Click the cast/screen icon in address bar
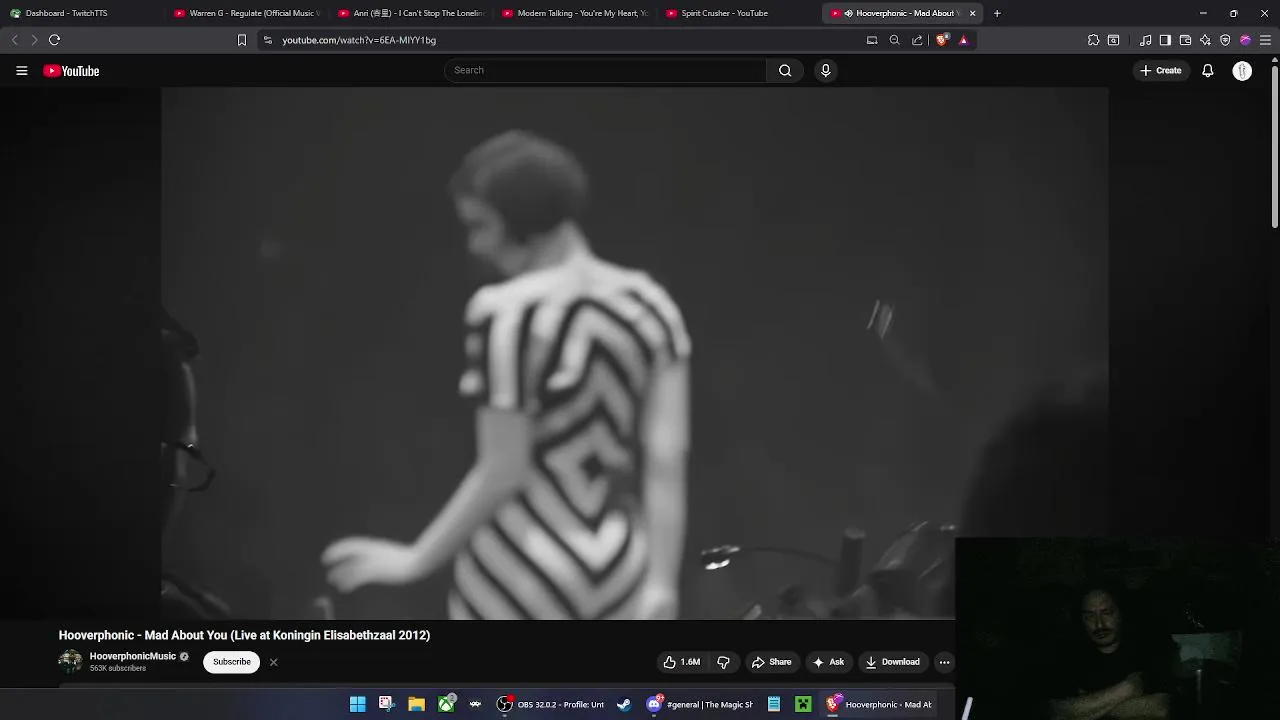The height and width of the screenshot is (720, 1280). (872, 40)
